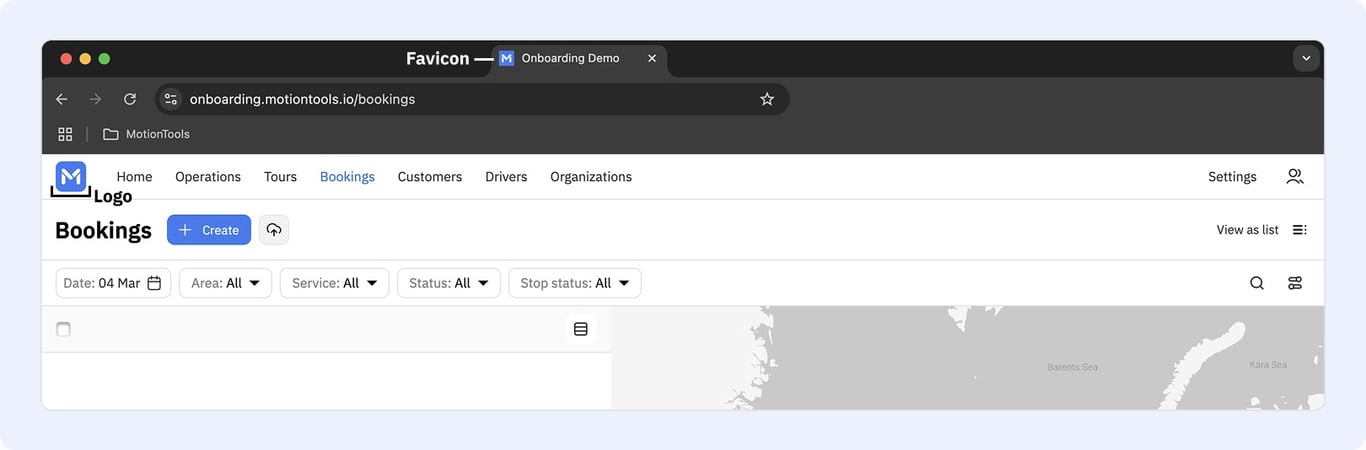Viewport: 1366px width, 450px height.
Task: Expand the Status: All dropdown
Action: [x=449, y=283]
